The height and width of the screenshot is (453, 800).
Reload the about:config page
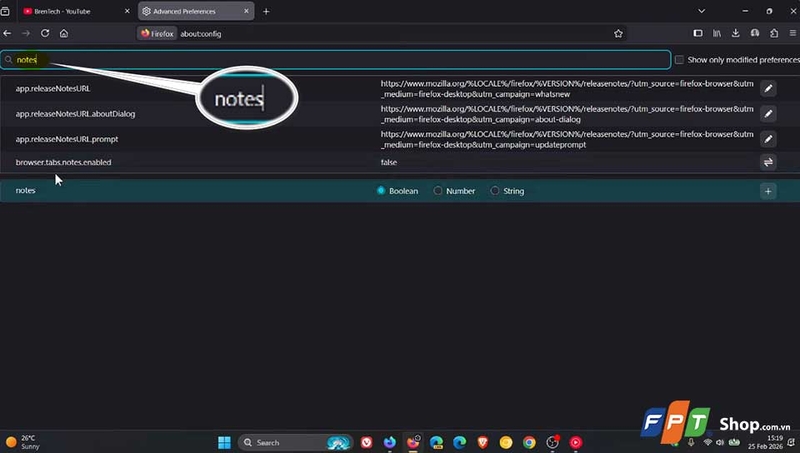pyautogui.click(x=45, y=33)
